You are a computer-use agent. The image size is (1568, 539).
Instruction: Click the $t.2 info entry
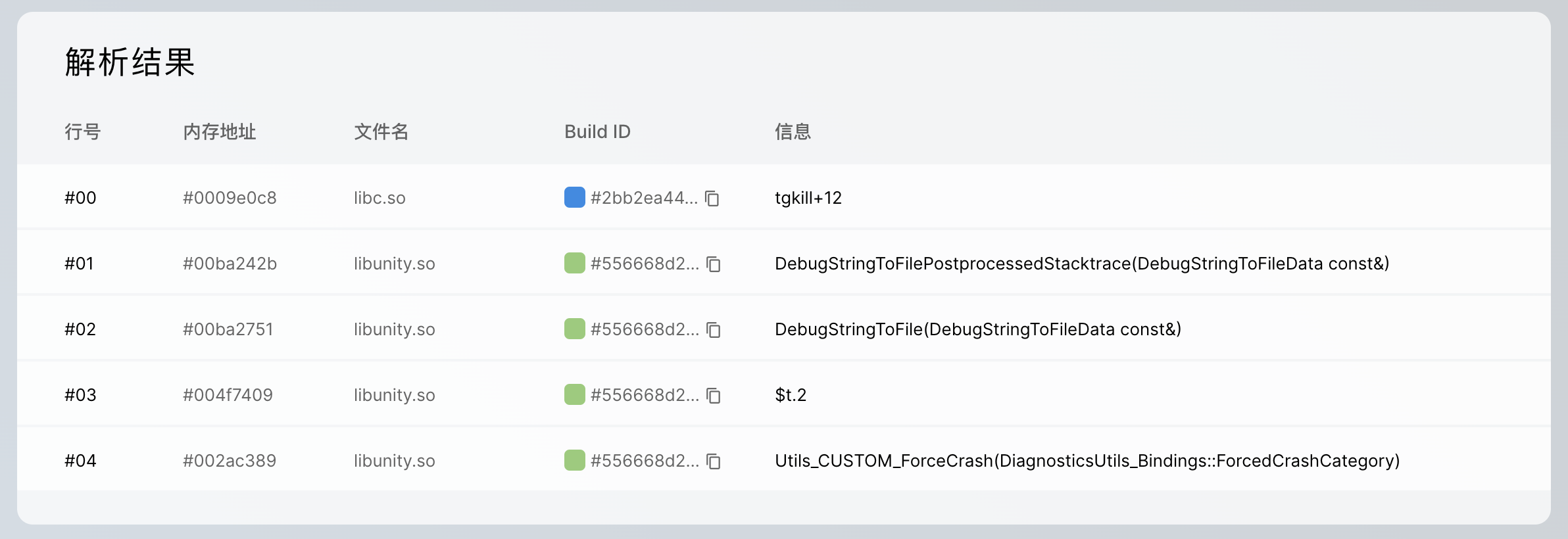(790, 395)
